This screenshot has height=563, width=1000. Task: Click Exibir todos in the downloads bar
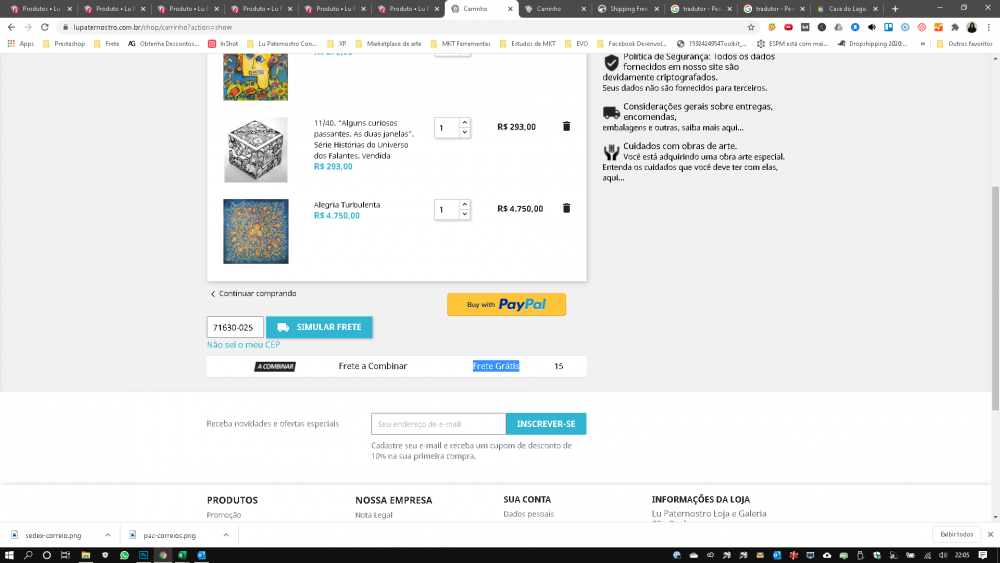coord(956,534)
